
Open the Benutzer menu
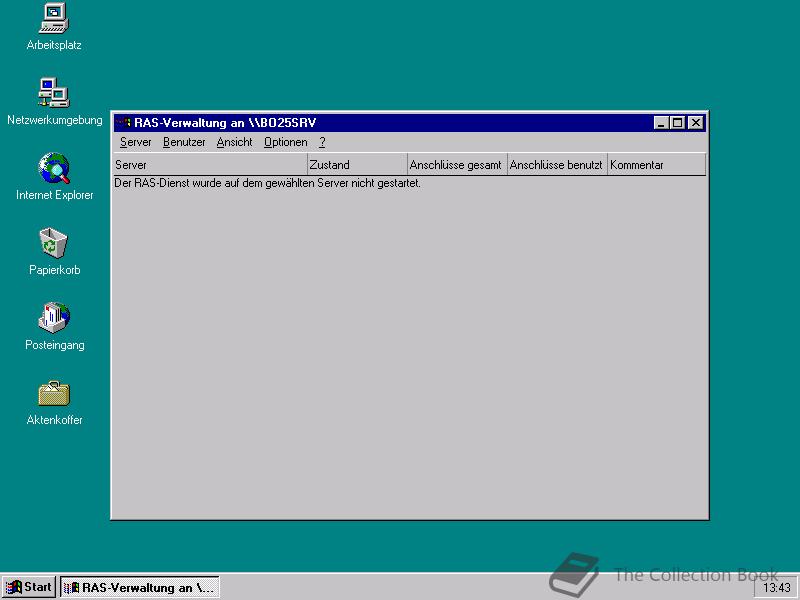pos(184,142)
